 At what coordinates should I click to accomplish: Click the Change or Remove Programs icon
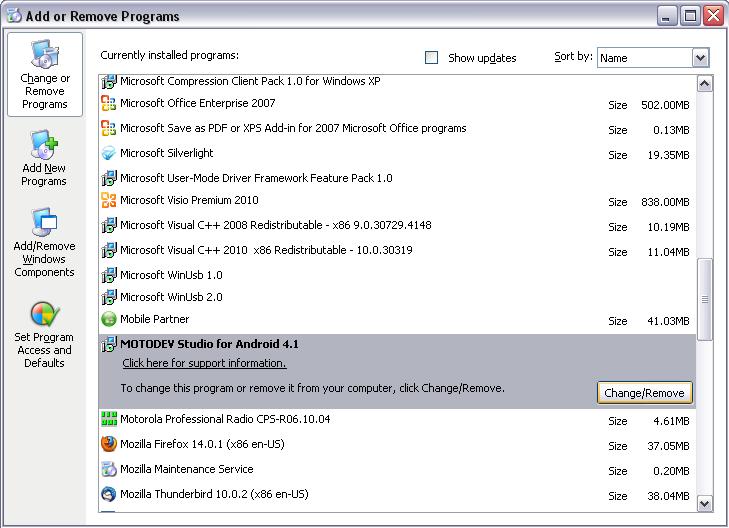45,53
